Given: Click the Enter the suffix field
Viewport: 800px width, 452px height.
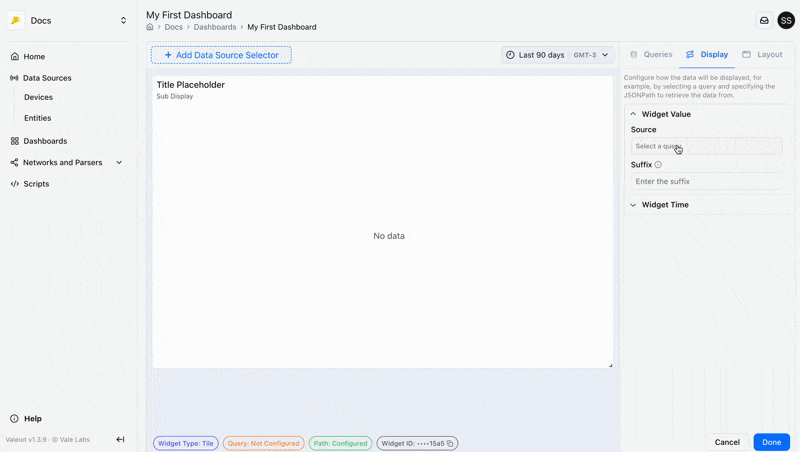Looking at the screenshot, I should [x=707, y=182].
